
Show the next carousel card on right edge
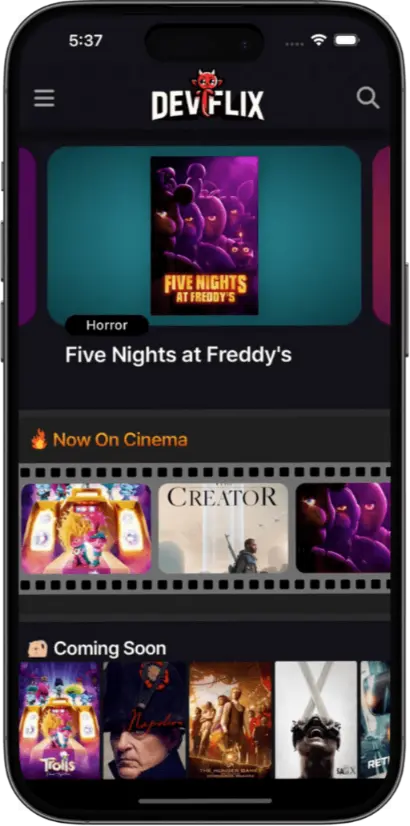(x=382, y=235)
